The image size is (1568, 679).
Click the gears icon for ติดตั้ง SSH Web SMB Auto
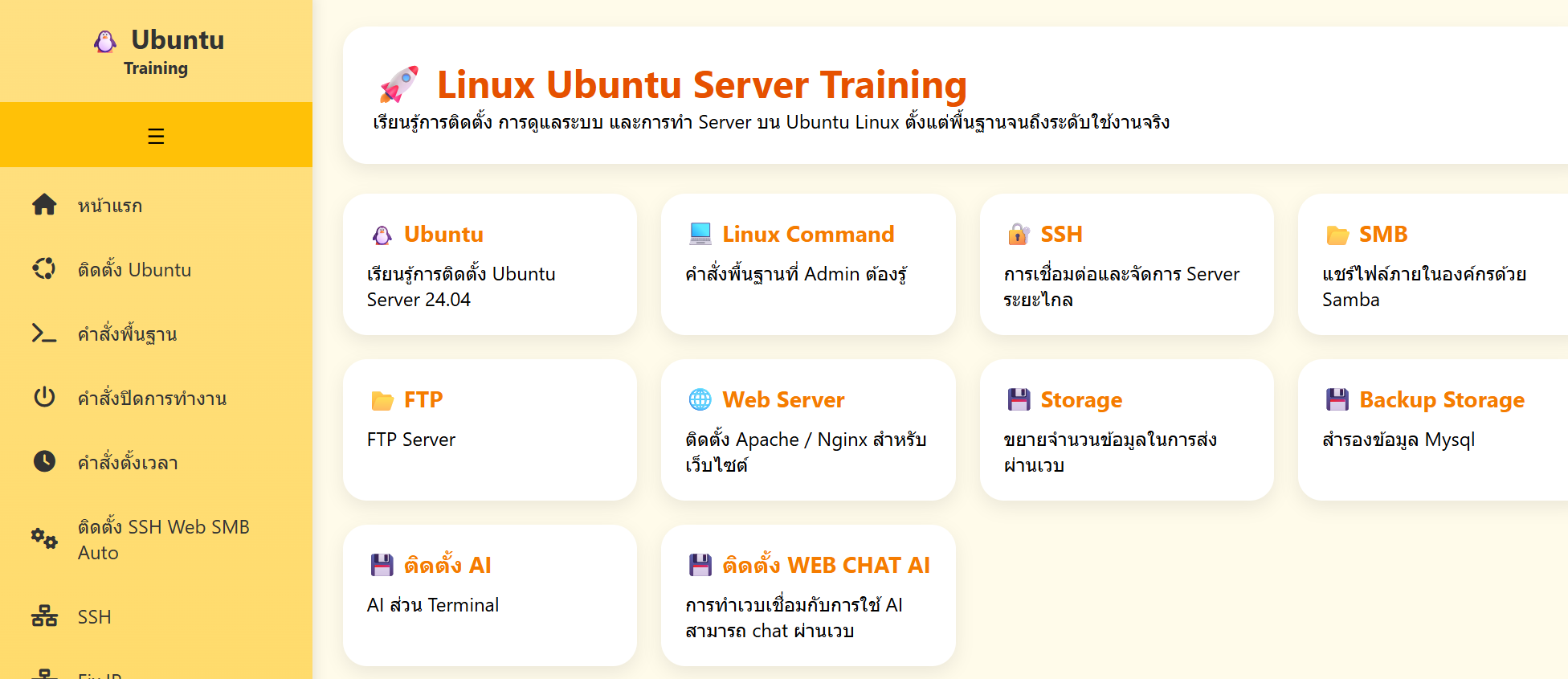point(44,539)
